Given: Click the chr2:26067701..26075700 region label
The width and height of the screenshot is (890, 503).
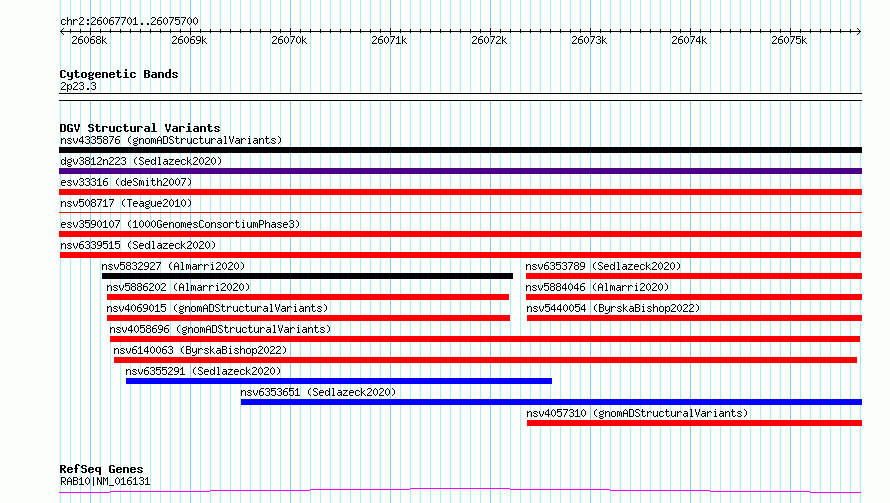Looking at the screenshot, I should 129,21.
